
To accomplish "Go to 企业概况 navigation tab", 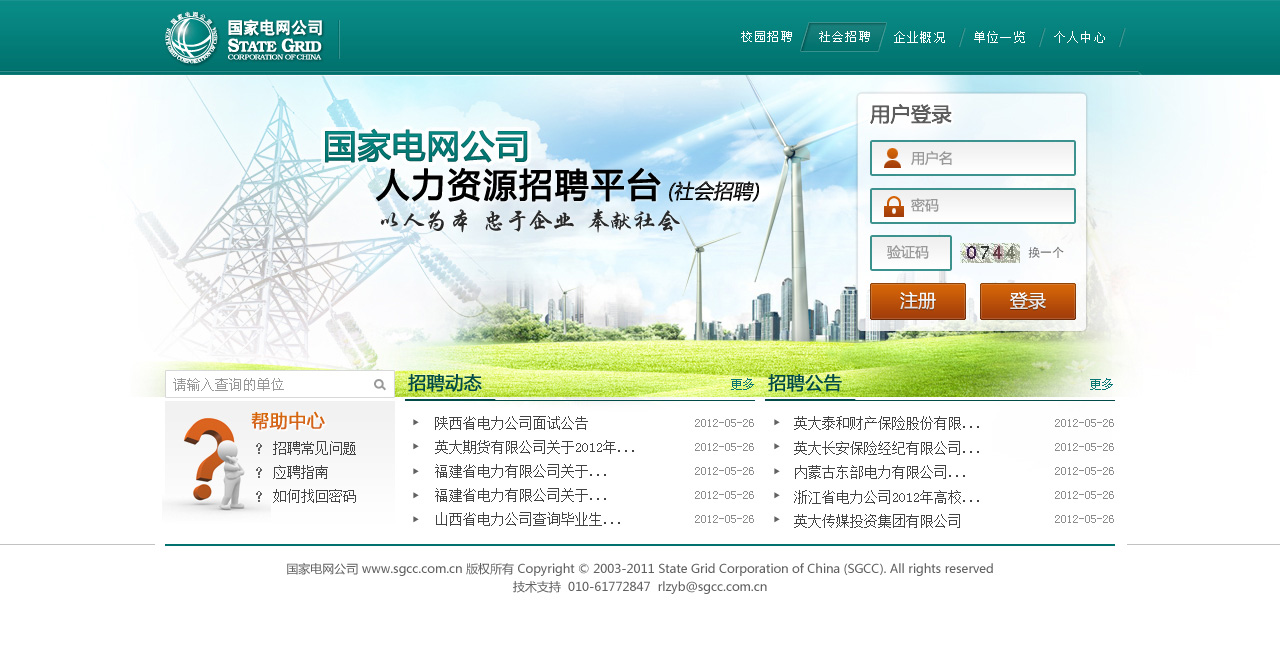I will coord(920,37).
